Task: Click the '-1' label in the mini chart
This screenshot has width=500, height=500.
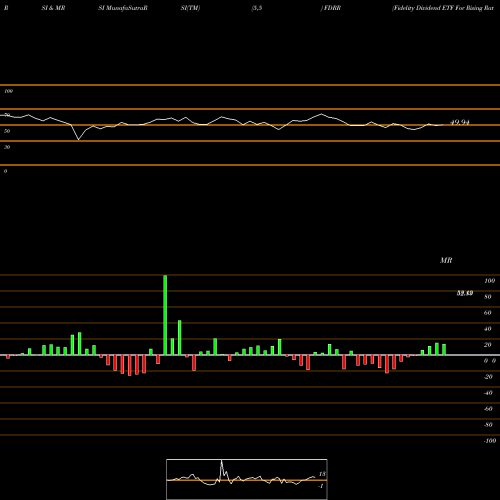Action: pyautogui.click(x=321, y=486)
